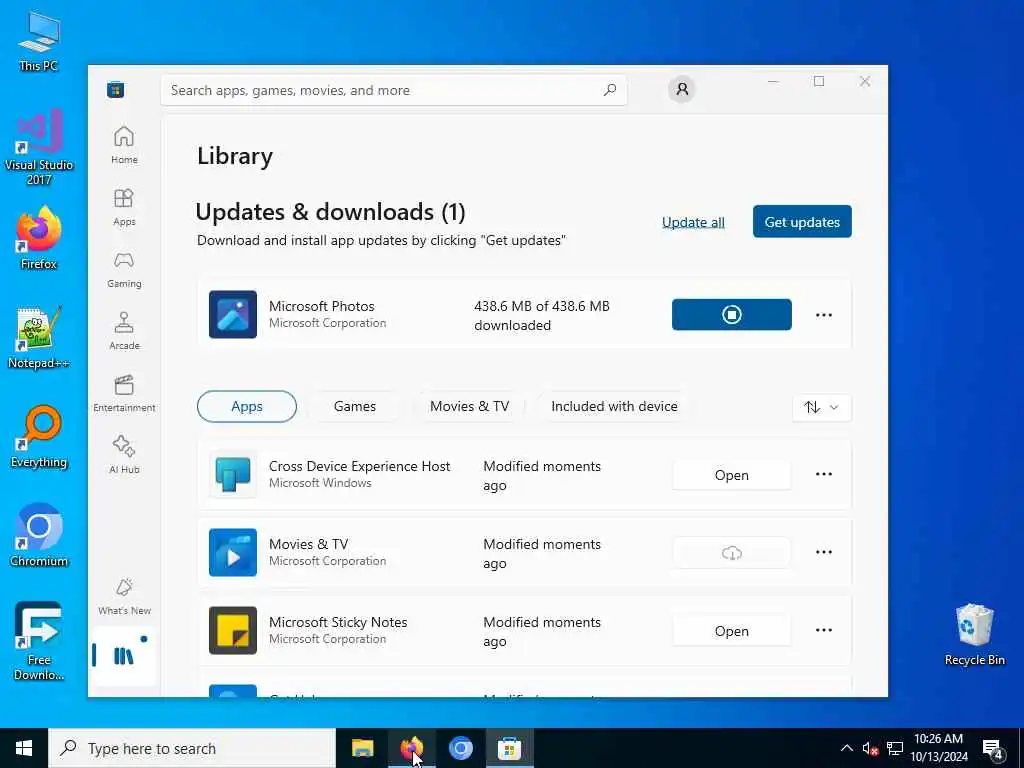This screenshot has height=768, width=1024.
Task: Click the search magnifier icon in the Store
Action: tap(610, 90)
